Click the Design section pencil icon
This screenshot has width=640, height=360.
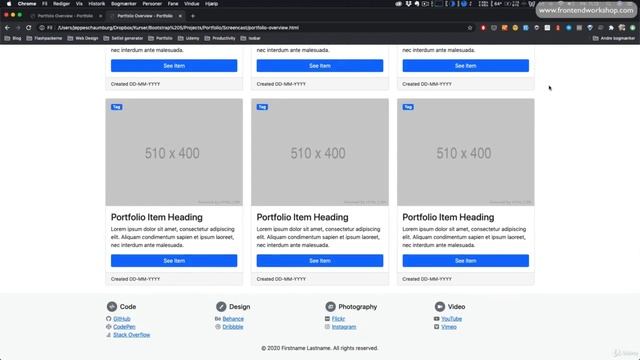(x=221, y=307)
